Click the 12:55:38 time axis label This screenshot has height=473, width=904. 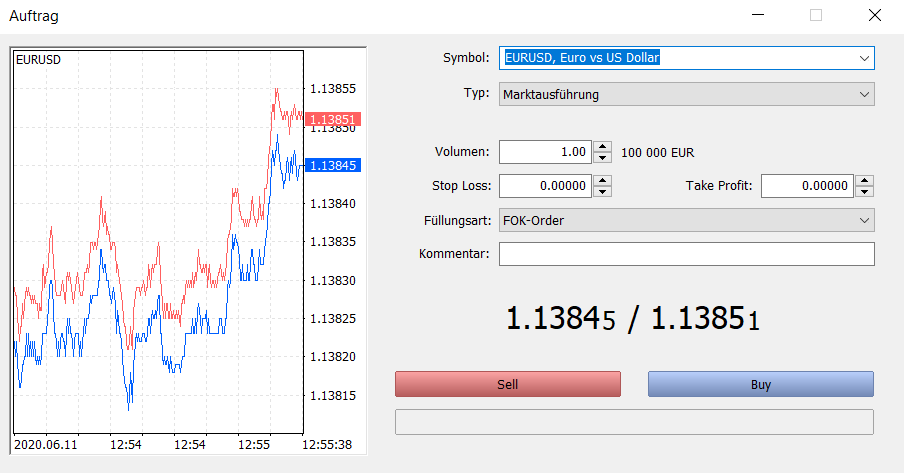pos(327,445)
